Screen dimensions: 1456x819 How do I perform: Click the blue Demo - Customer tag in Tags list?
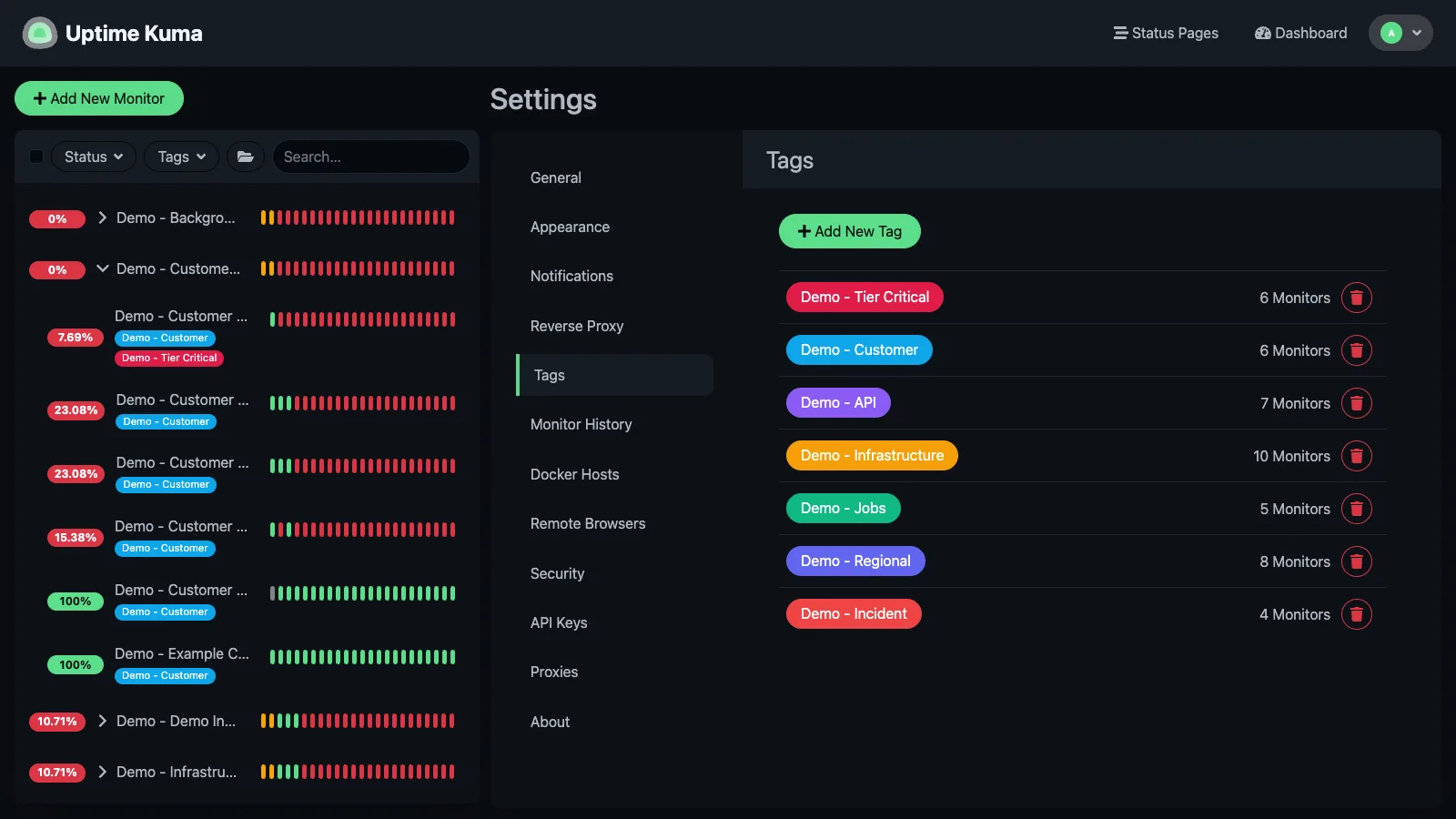[x=859, y=350]
